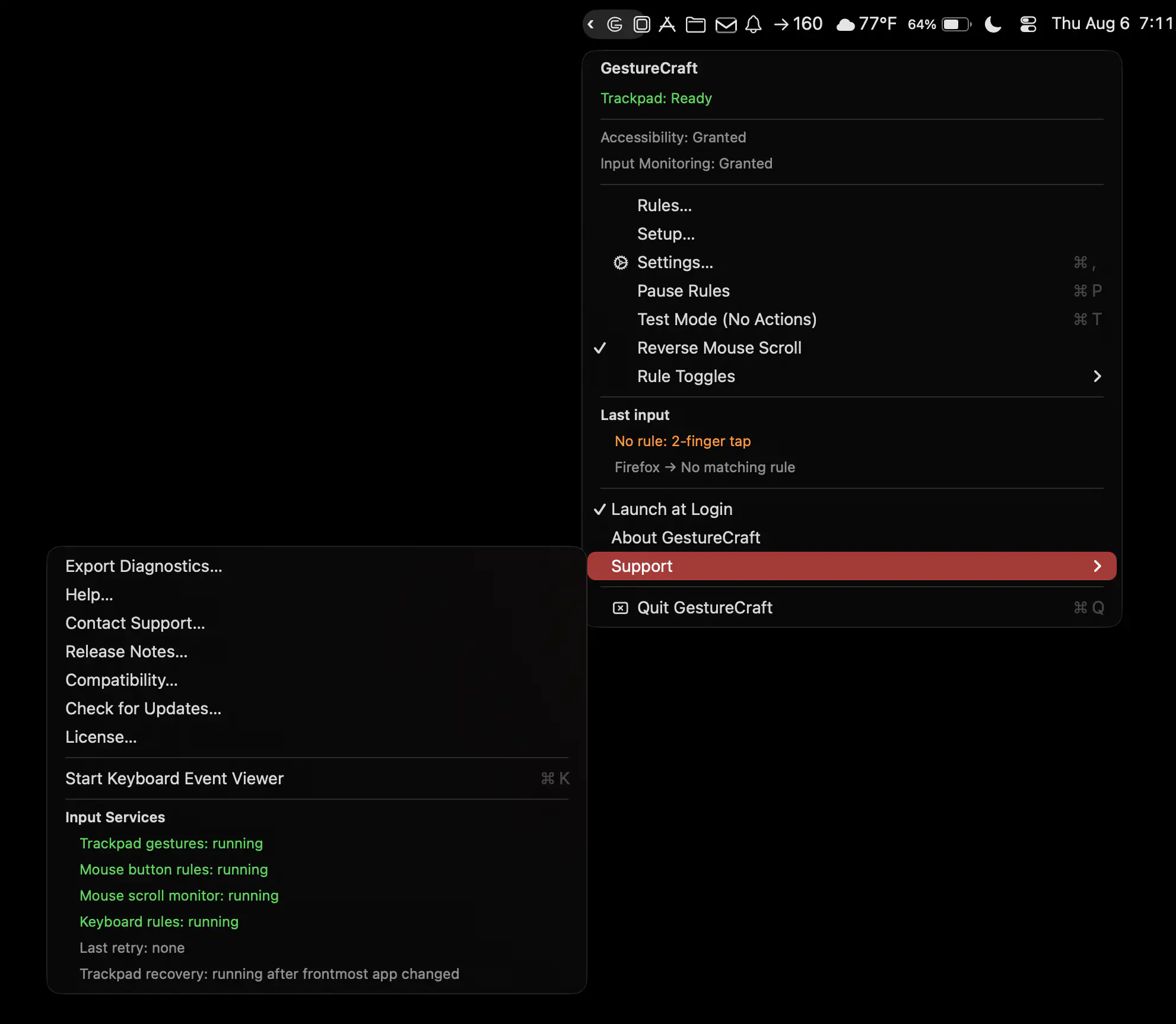This screenshot has height=1024, width=1176.
Task: Click the Mouse scroll monitor: running status
Action: [x=179, y=896]
